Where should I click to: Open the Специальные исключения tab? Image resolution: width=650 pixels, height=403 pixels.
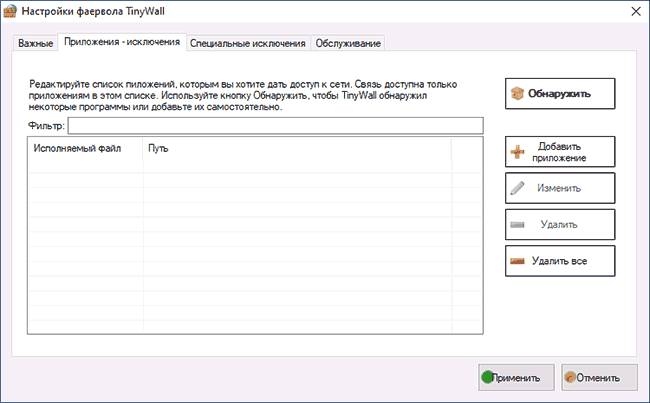(247, 43)
